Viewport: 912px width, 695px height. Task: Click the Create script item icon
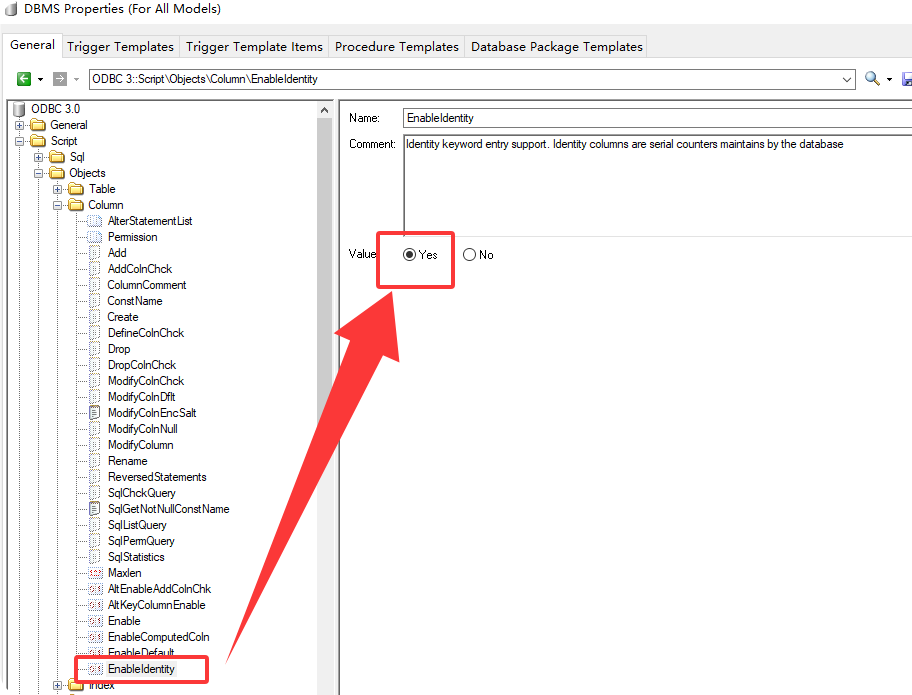click(x=94, y=317)
